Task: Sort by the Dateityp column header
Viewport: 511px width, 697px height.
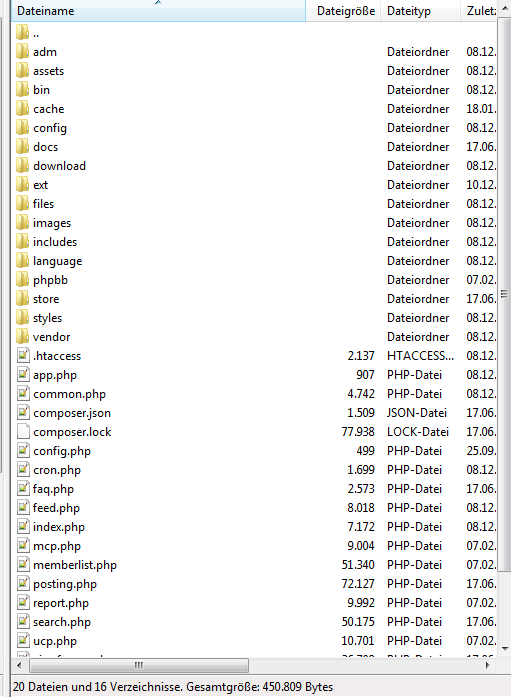Action: click(420, 11)
